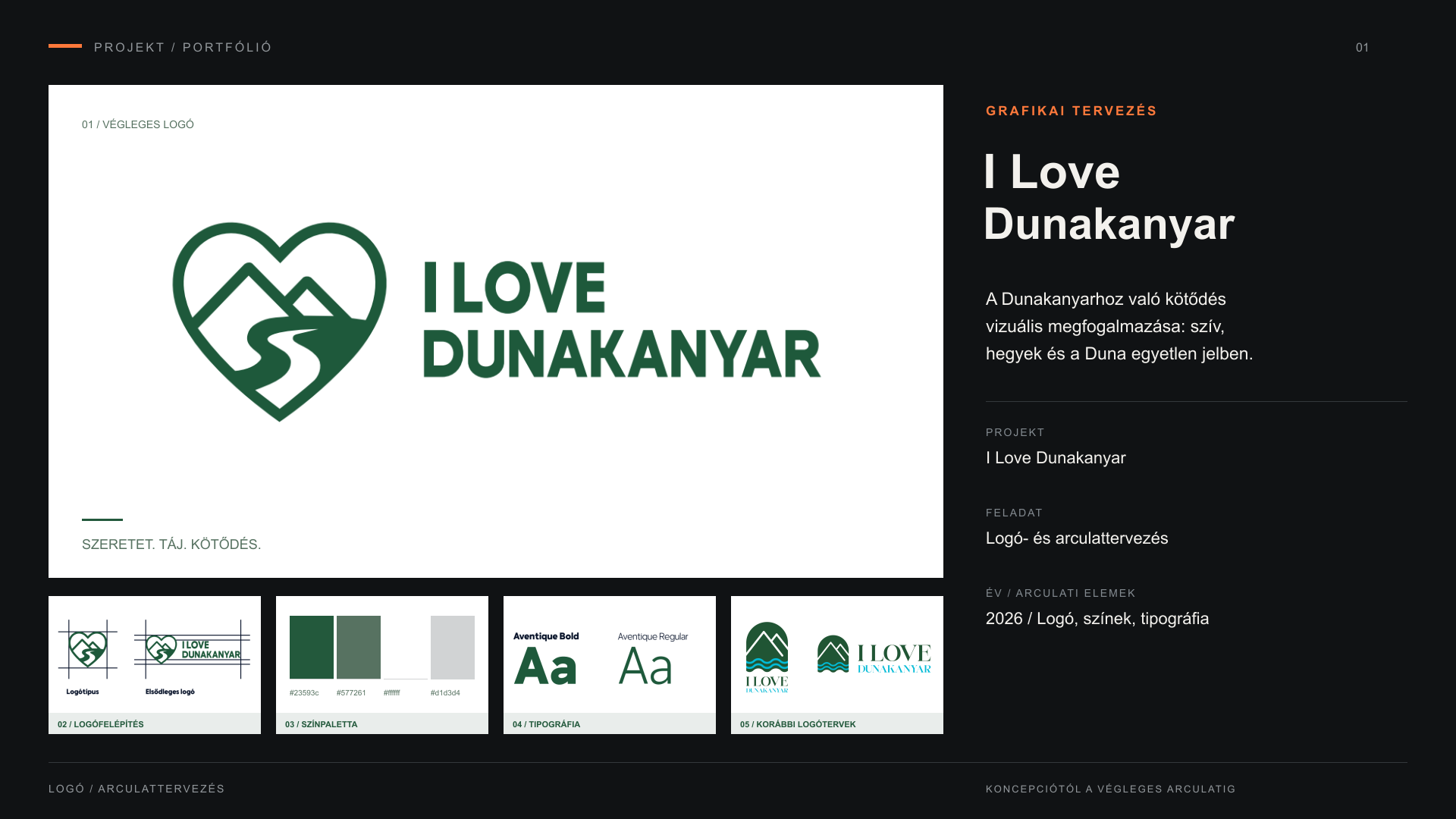Click the Elsődleges logó construction diagram

click(192, 649)
